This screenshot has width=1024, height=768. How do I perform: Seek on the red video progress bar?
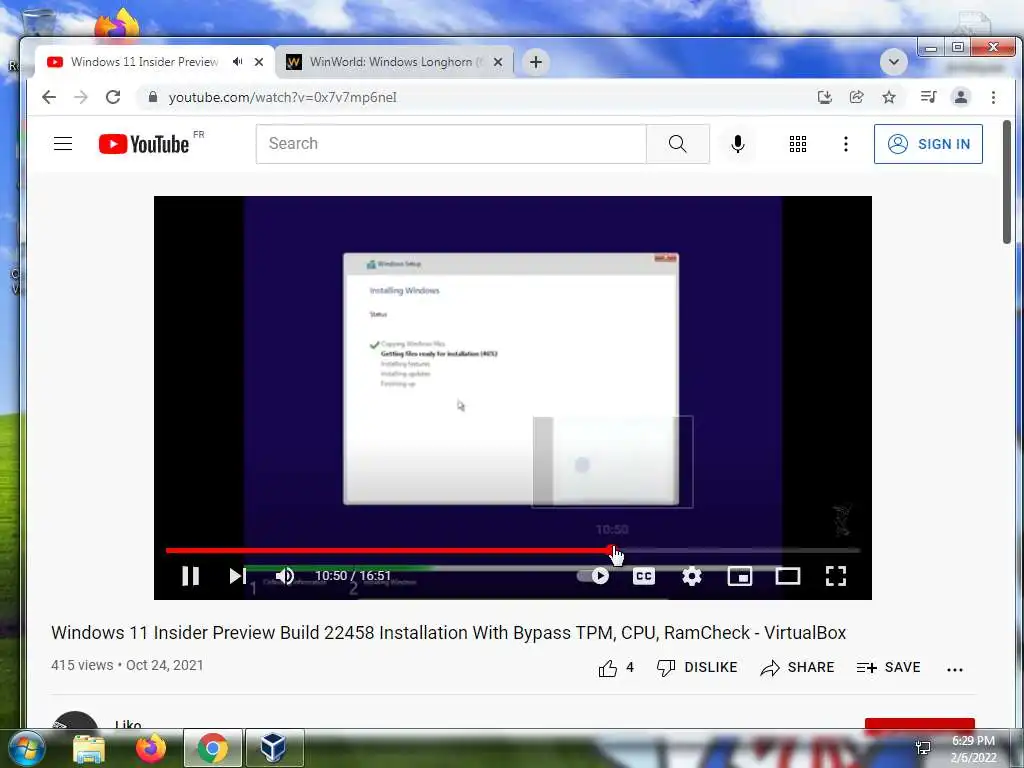point(513,551)
